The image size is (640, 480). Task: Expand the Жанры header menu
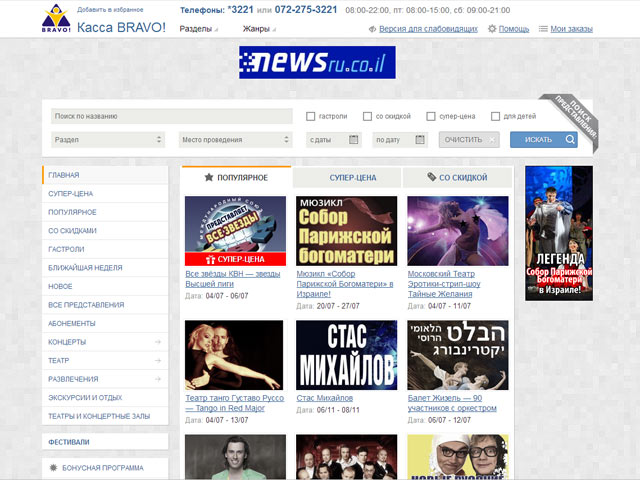pos(259,29)
